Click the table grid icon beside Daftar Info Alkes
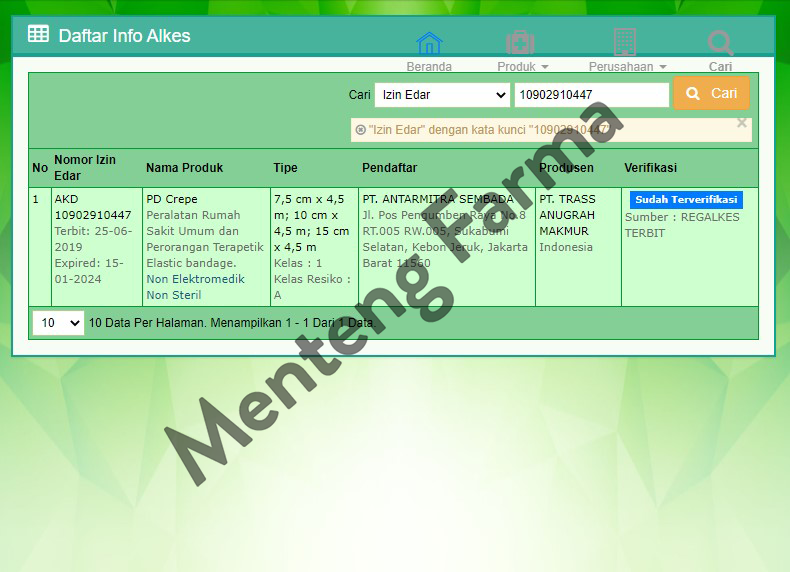The image size is (790, 572). (38, 34)
